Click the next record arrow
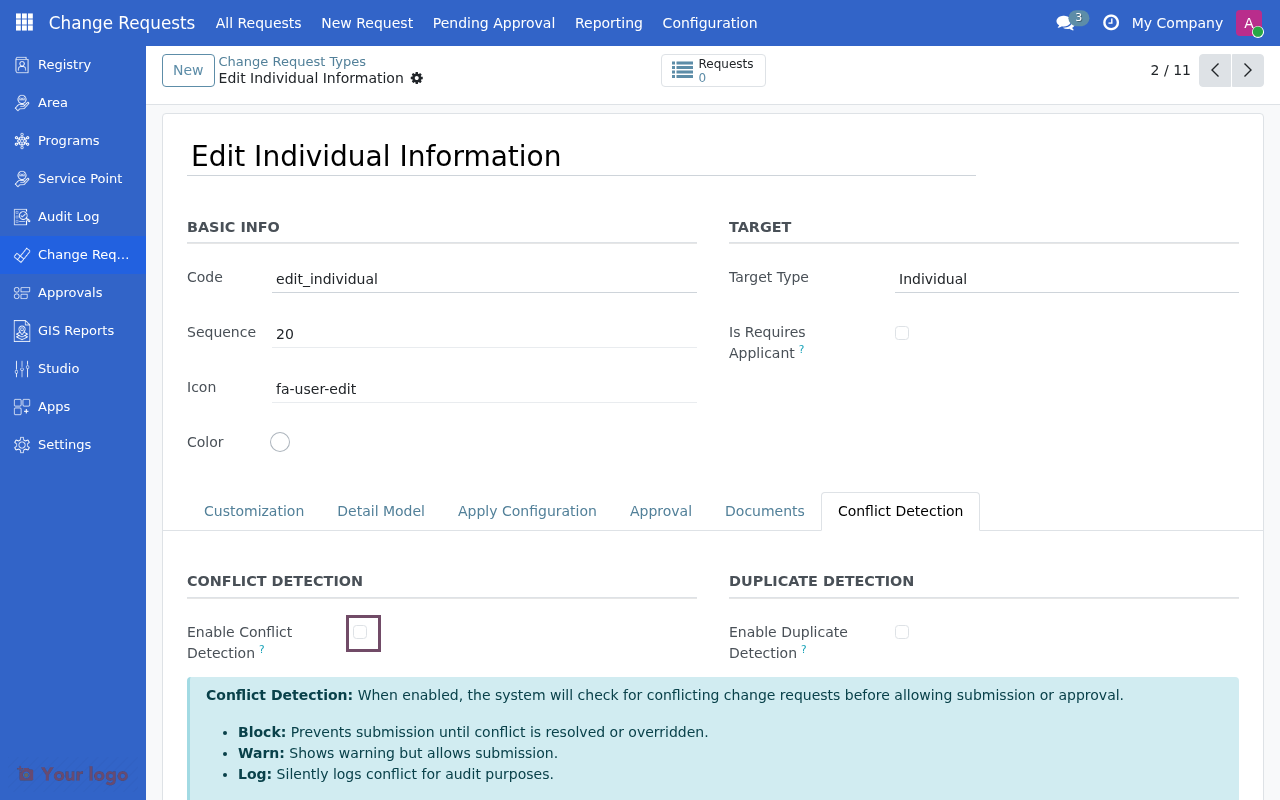Viewport: 1280px width, 800px height. (x=1247, y=70)
